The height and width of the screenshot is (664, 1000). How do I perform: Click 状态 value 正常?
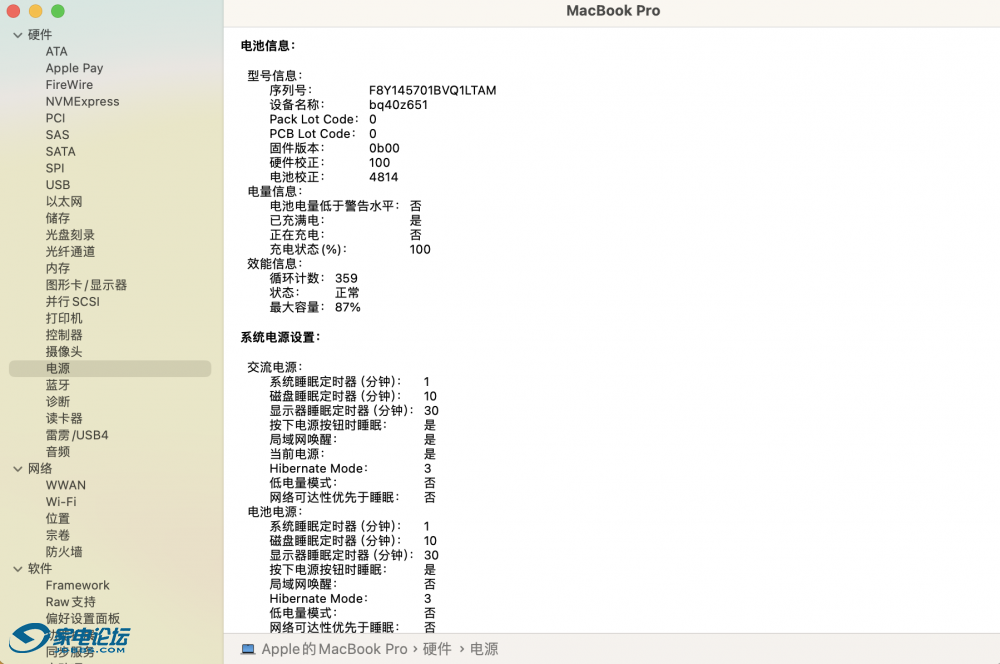pos(348,293)
